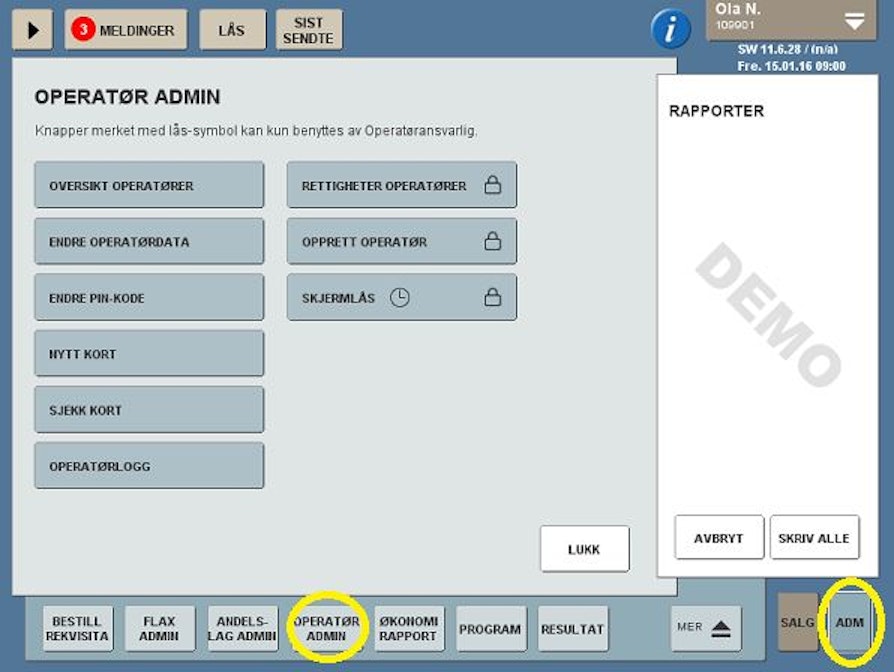This screenshot has height=672, width=894.
Task: Switch to the ADM tab
Action: (849, 623)
